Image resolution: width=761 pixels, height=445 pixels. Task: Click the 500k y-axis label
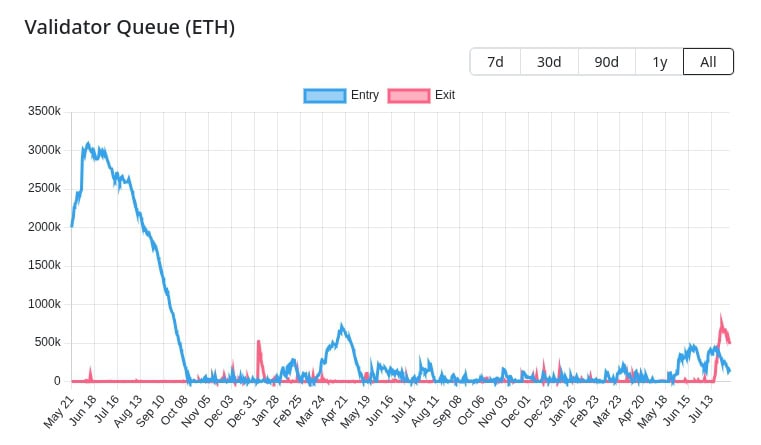click(x=47, y=342)
